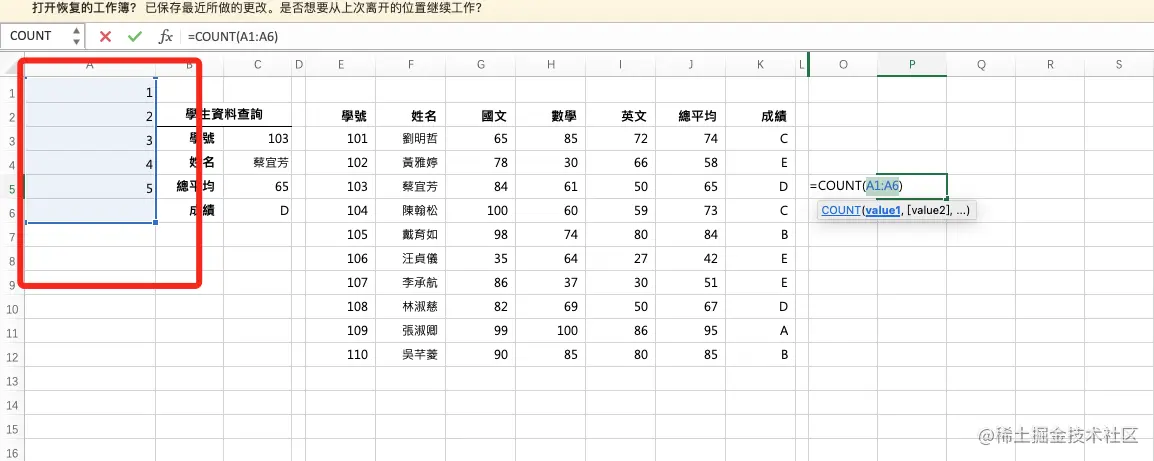Click the recovered workbook notification message
The image size is (1154, 461).
tap(257, 10)
